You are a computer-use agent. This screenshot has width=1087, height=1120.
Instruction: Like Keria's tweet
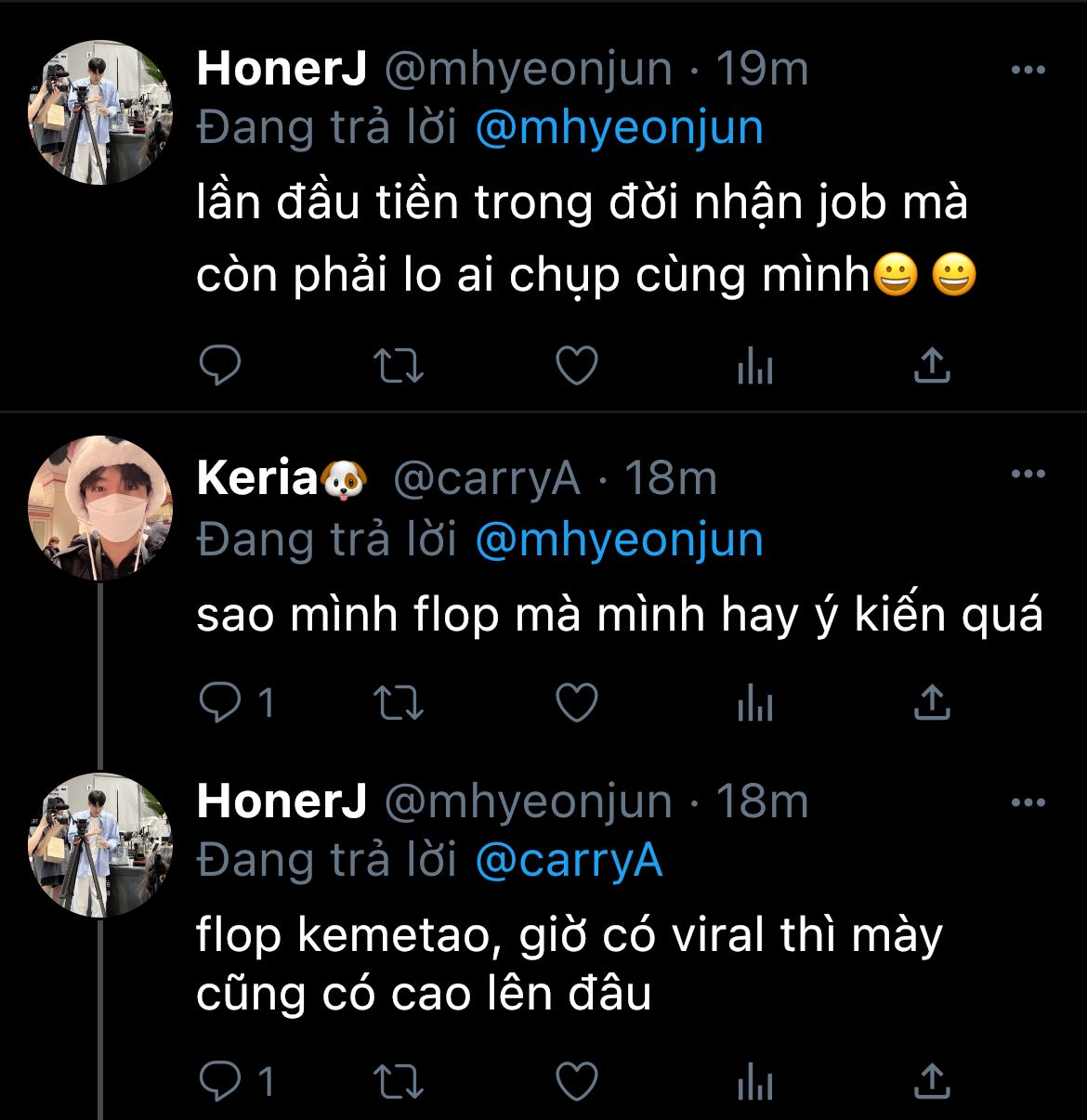576,703
